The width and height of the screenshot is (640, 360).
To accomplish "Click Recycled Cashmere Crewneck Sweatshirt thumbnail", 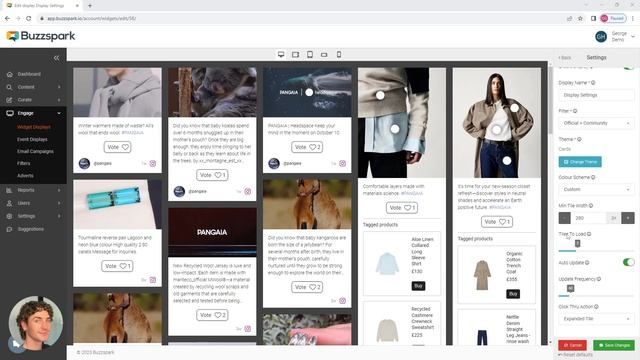I will 387,330.
